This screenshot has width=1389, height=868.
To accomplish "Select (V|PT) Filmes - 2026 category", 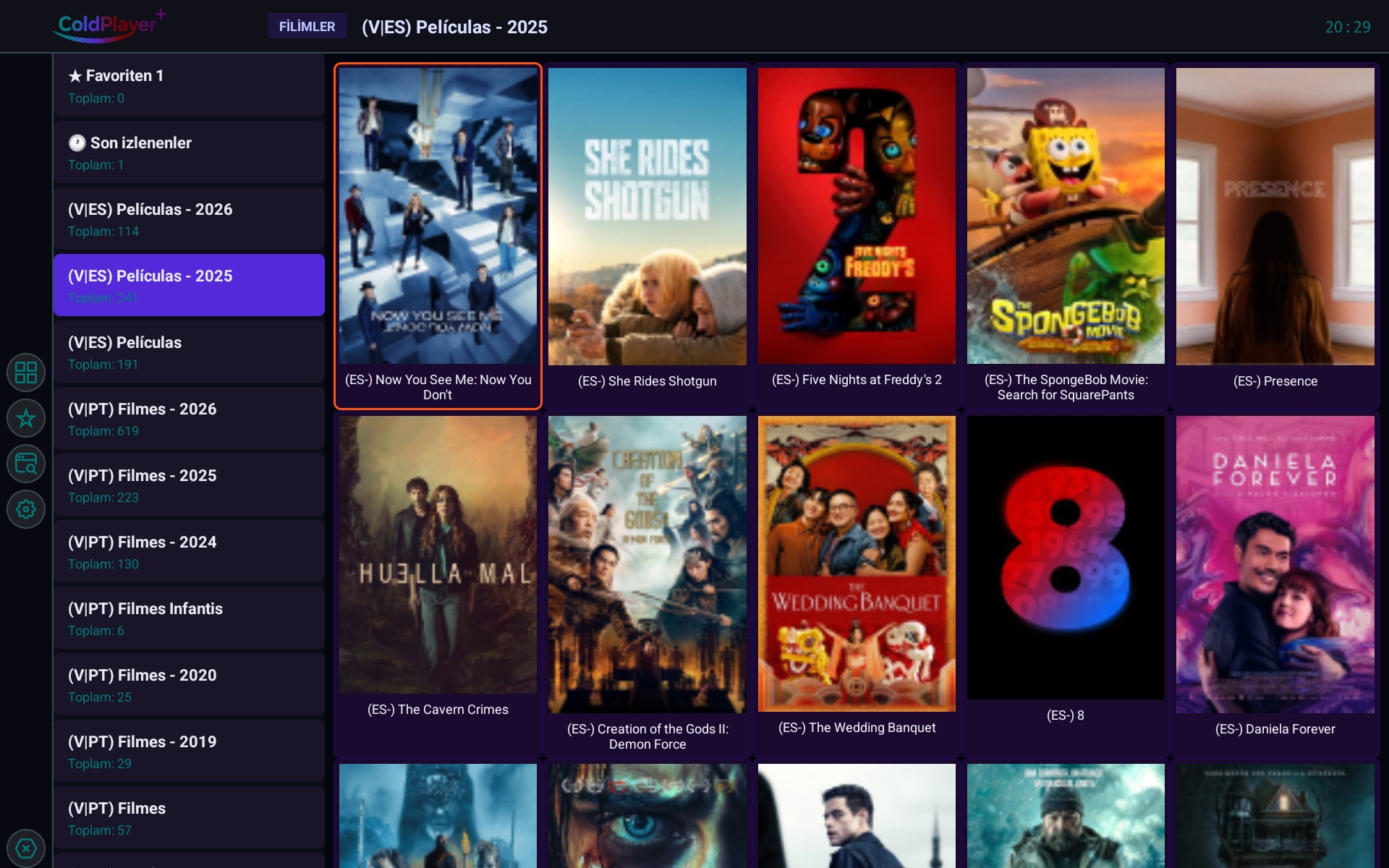I will point(189,418).
